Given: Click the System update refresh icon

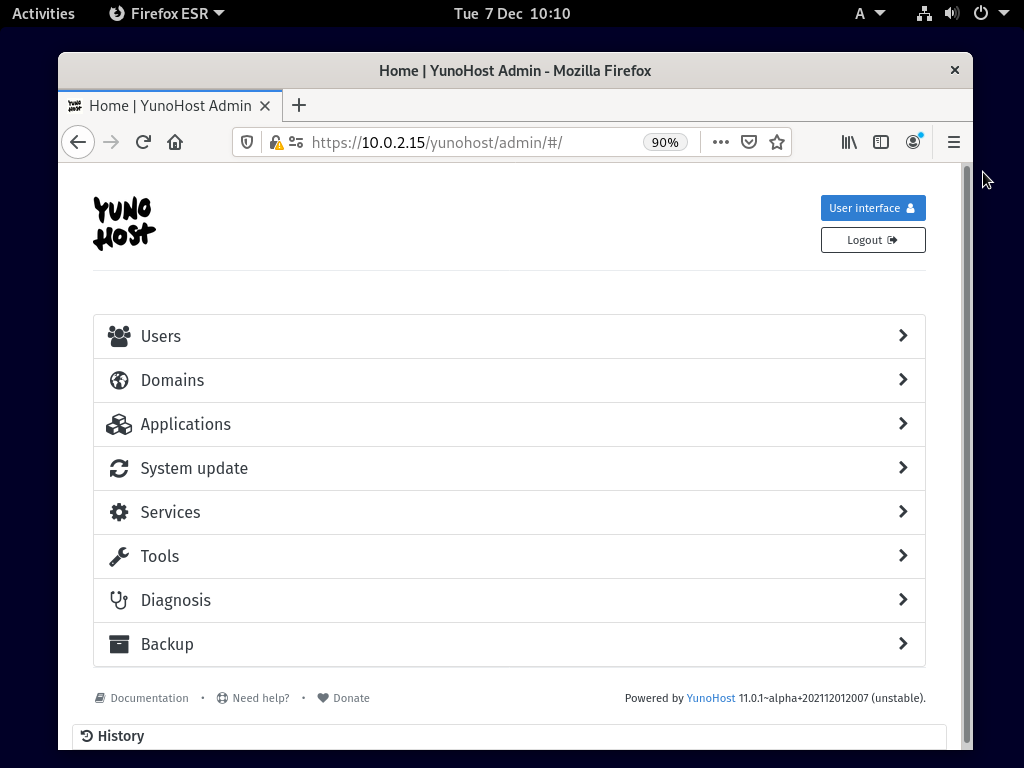Looking at the screenshot, I should coord(119,468).
